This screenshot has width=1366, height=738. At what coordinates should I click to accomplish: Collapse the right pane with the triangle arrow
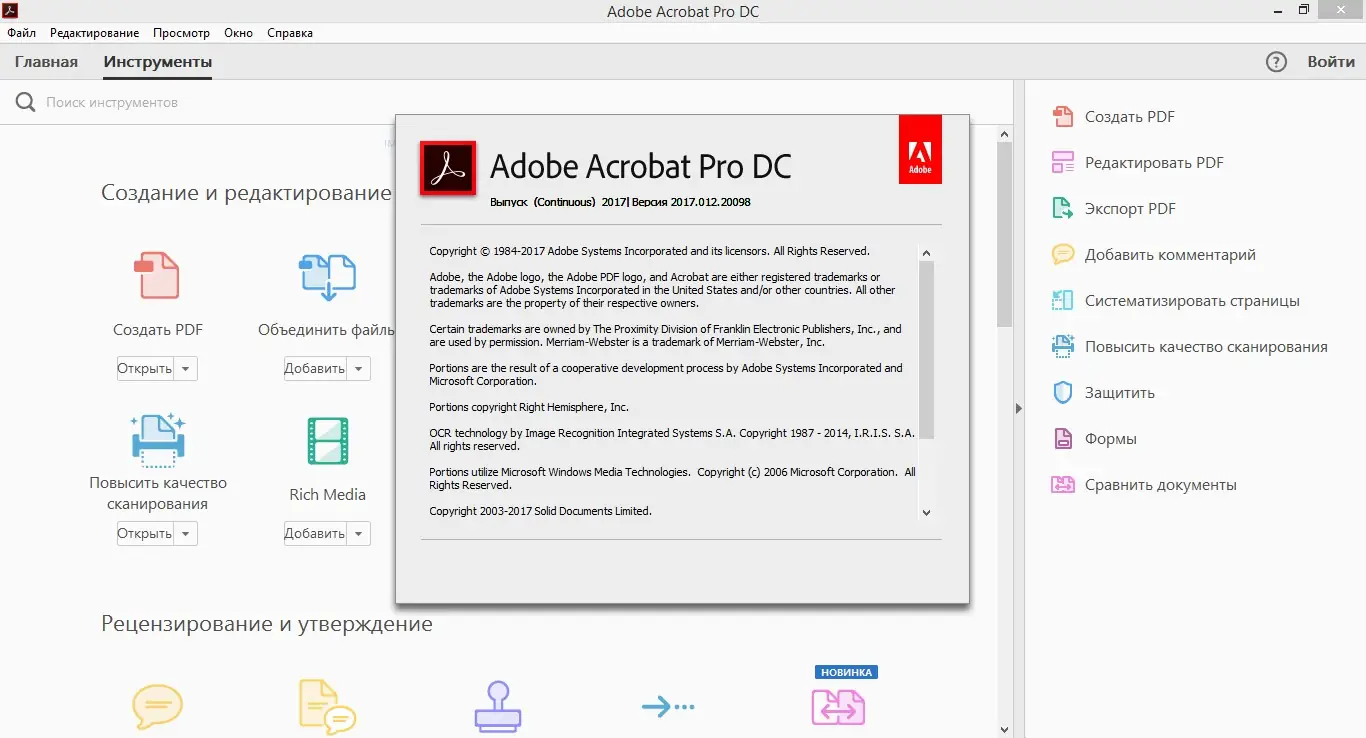pyautogui.click(x=1019, y=408)
